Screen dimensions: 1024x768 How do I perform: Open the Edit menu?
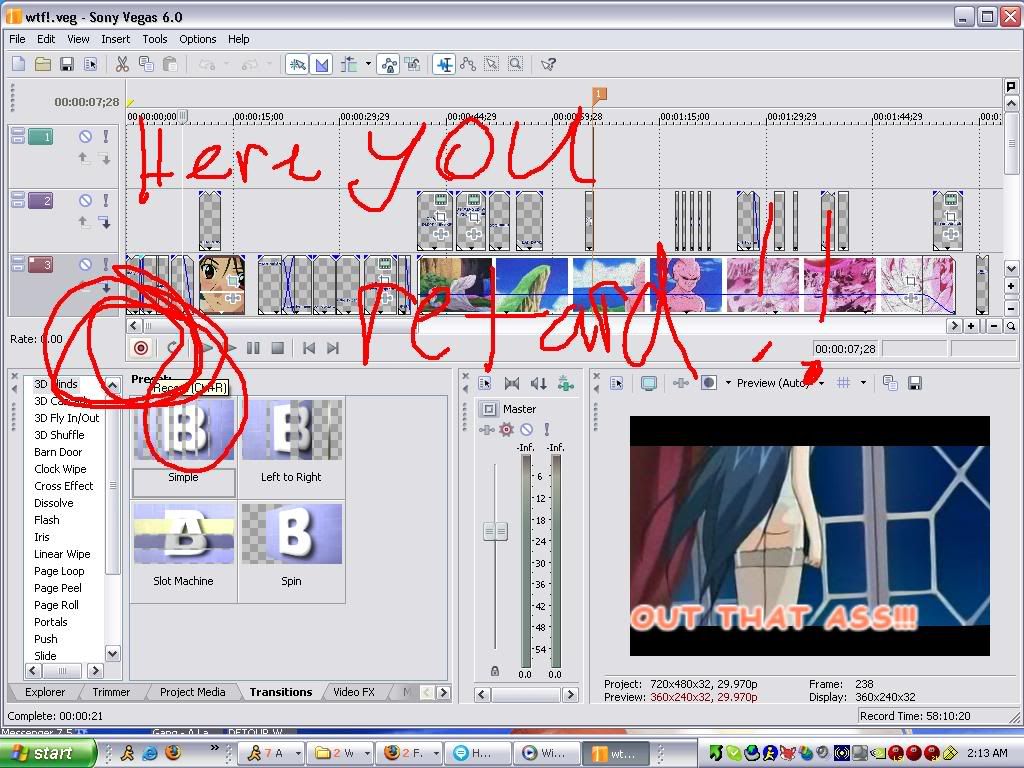[46, 39]
